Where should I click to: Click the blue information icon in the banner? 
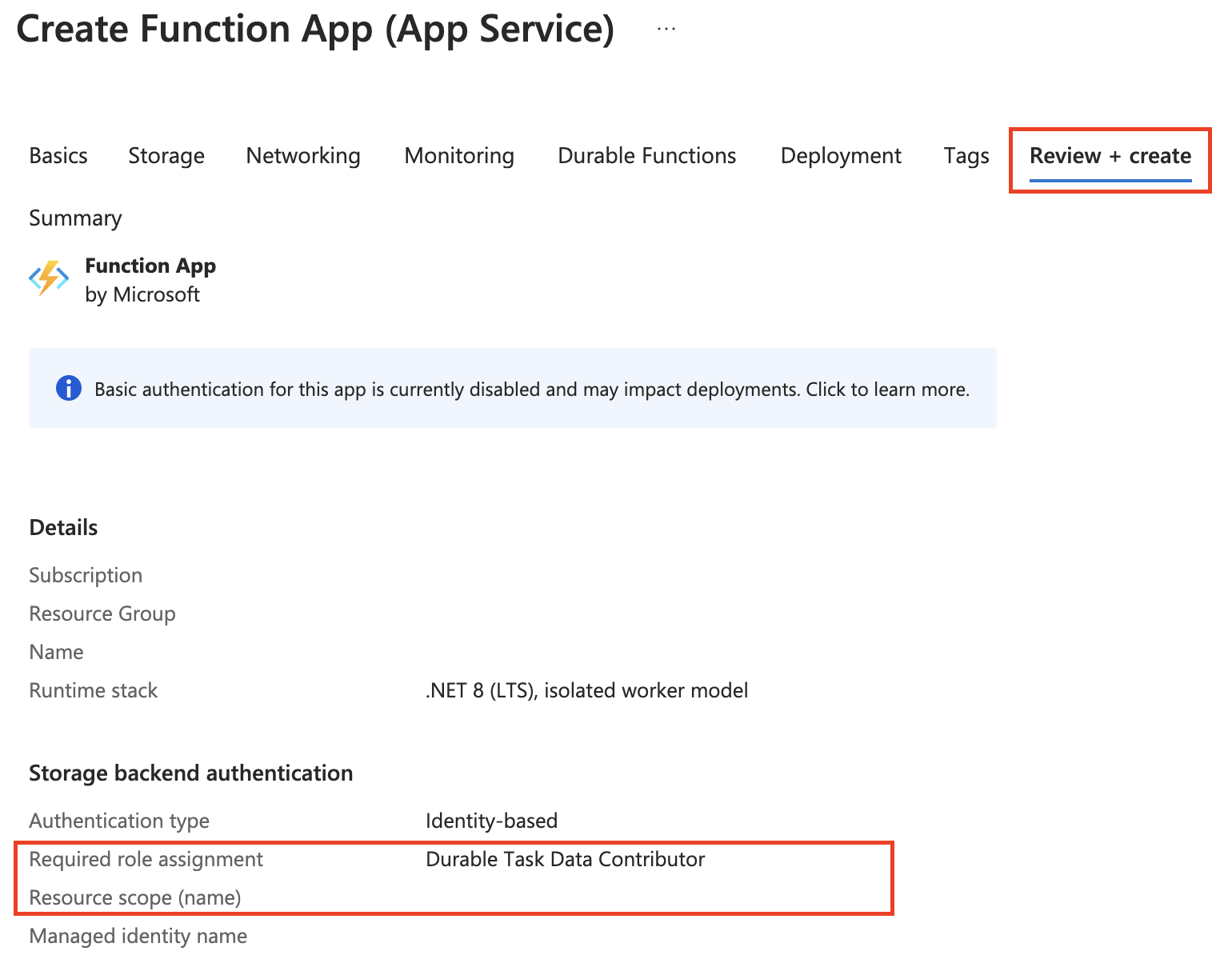pyautogui.click(x=69, y=389)
